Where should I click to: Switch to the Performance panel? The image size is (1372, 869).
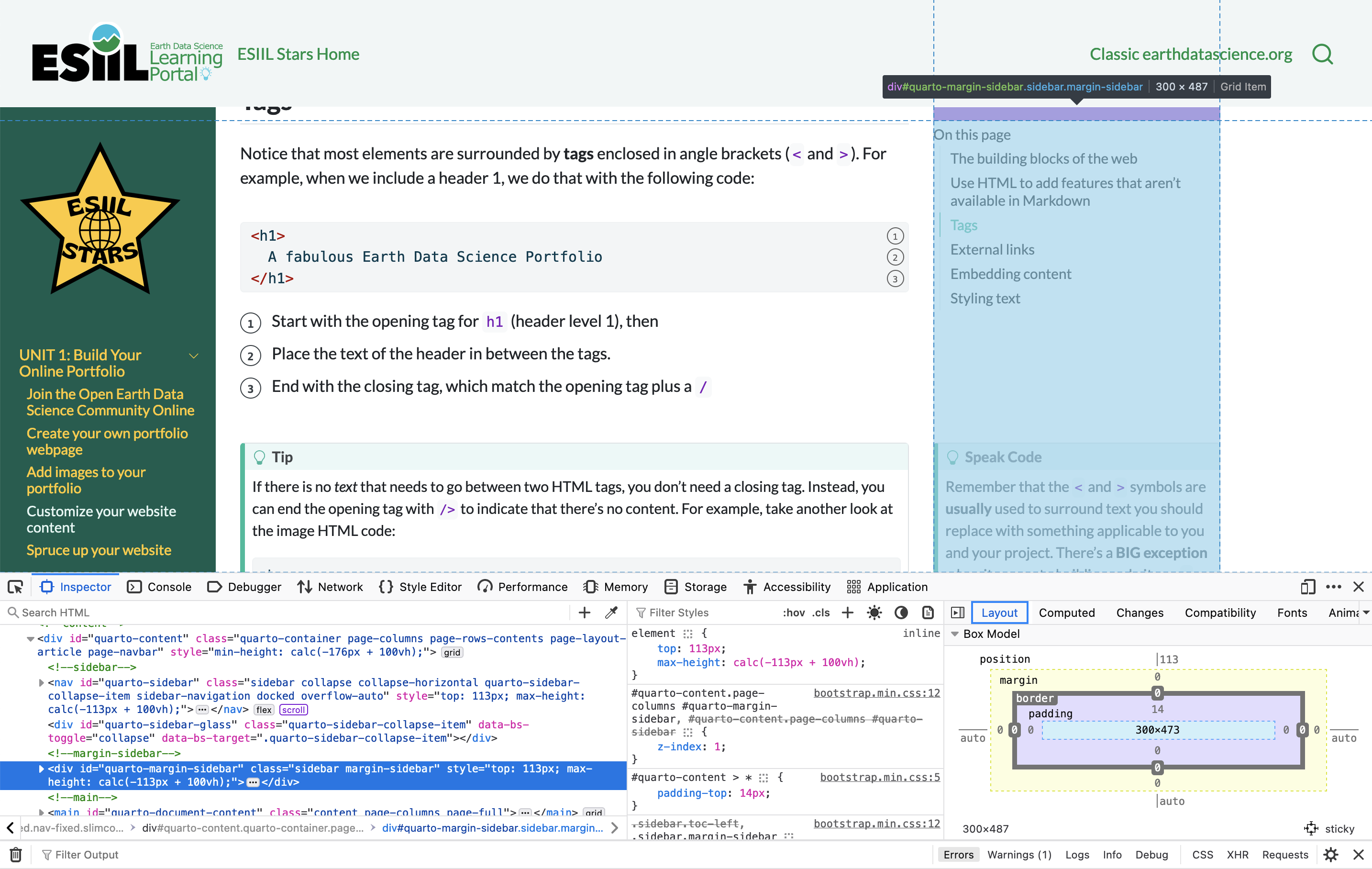click(x=522, y=587)
